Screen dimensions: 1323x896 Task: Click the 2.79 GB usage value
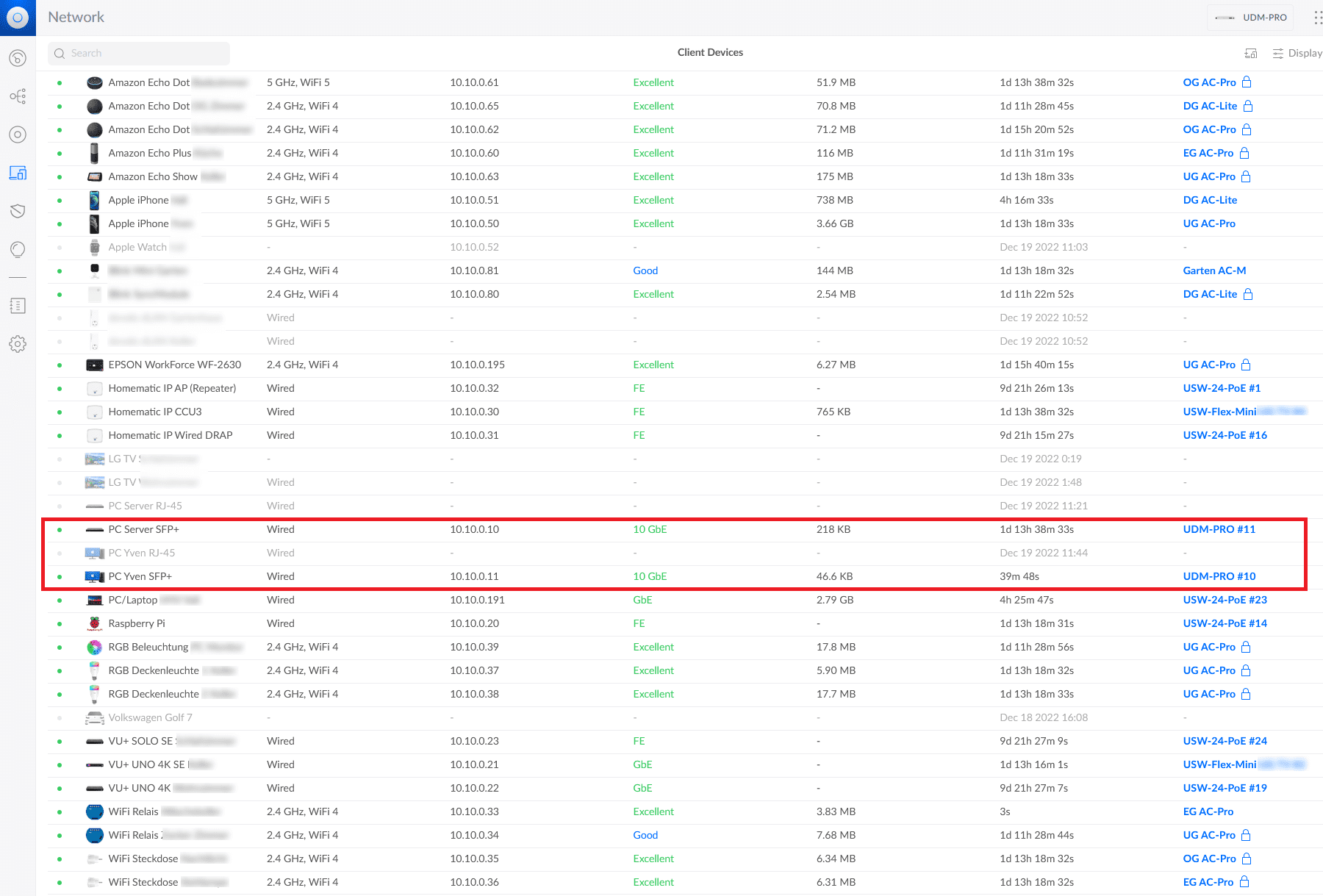click(834, 600)
